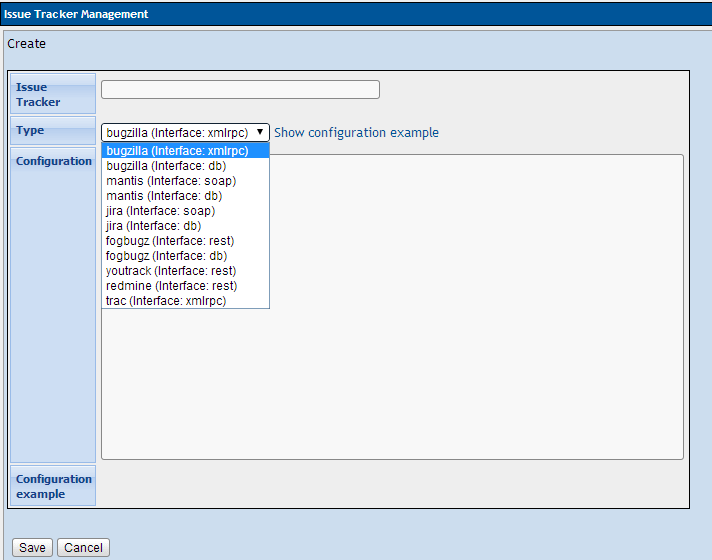Pick fogbugz (Interface: db) option

(185, 256)
